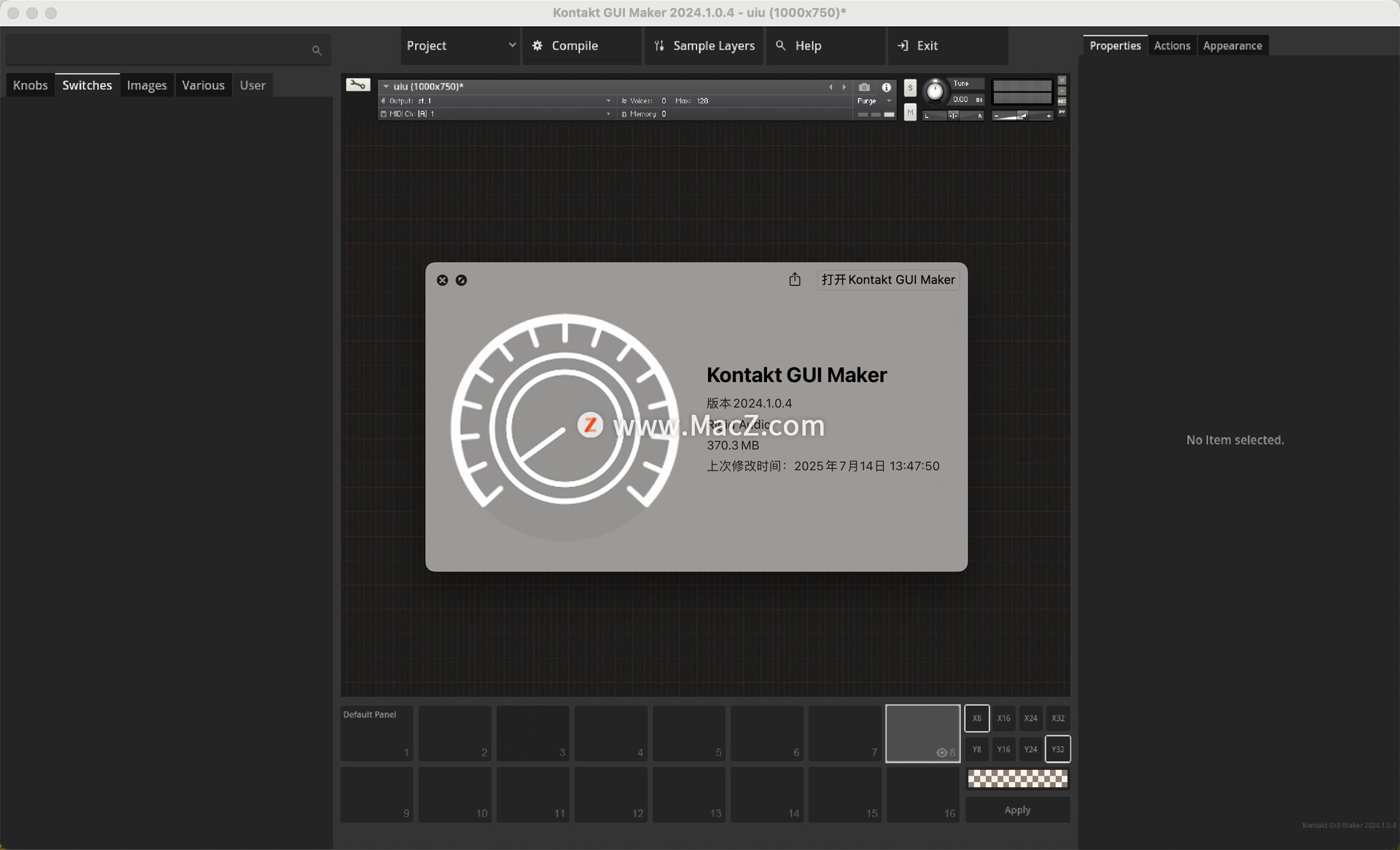Image resolution: width=1400 pixels, height=850 pixels.
Task: Toggle the S solo button
Action: [910, 87]
